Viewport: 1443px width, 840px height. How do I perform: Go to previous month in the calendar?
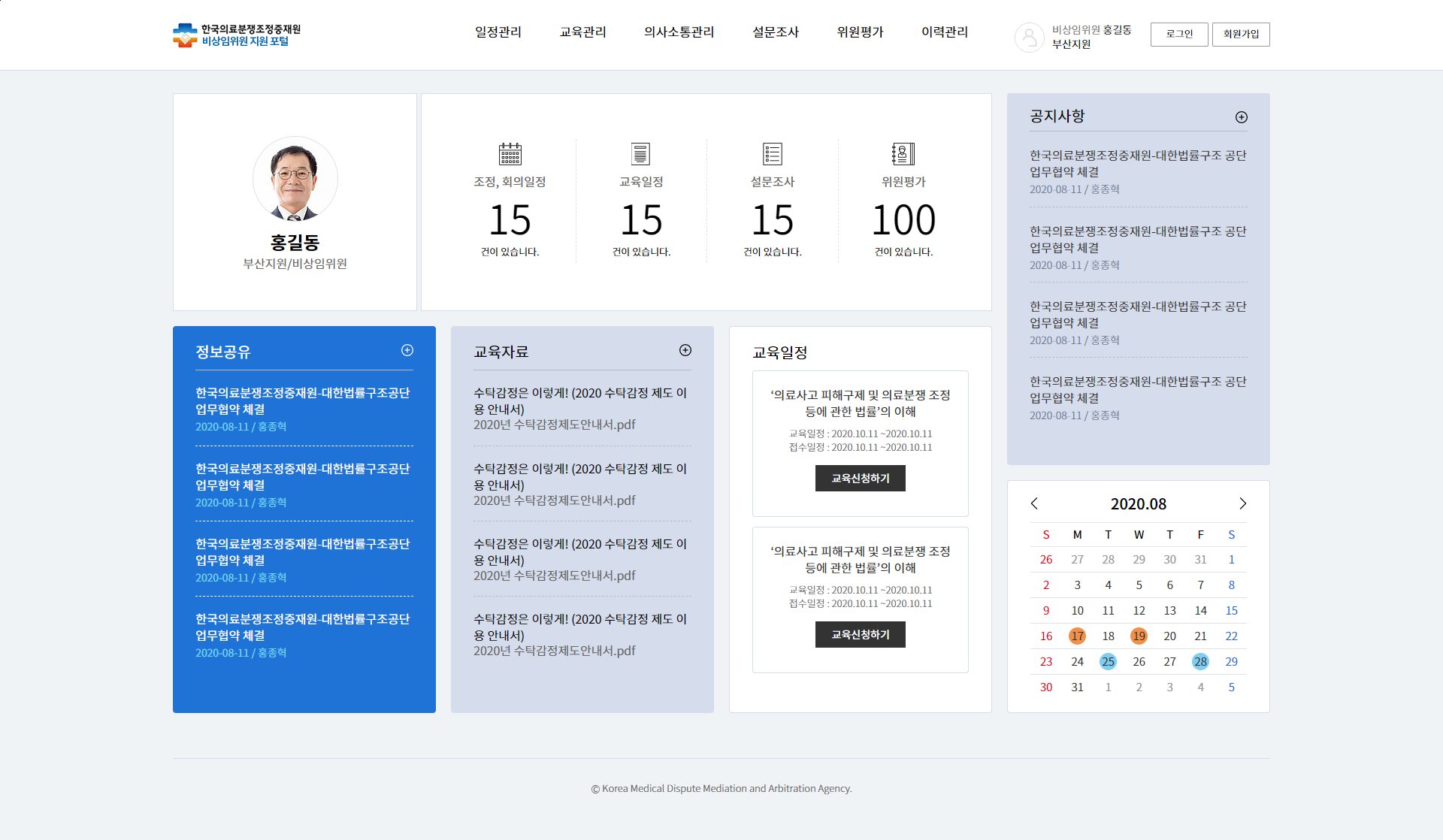[1034, 503]
